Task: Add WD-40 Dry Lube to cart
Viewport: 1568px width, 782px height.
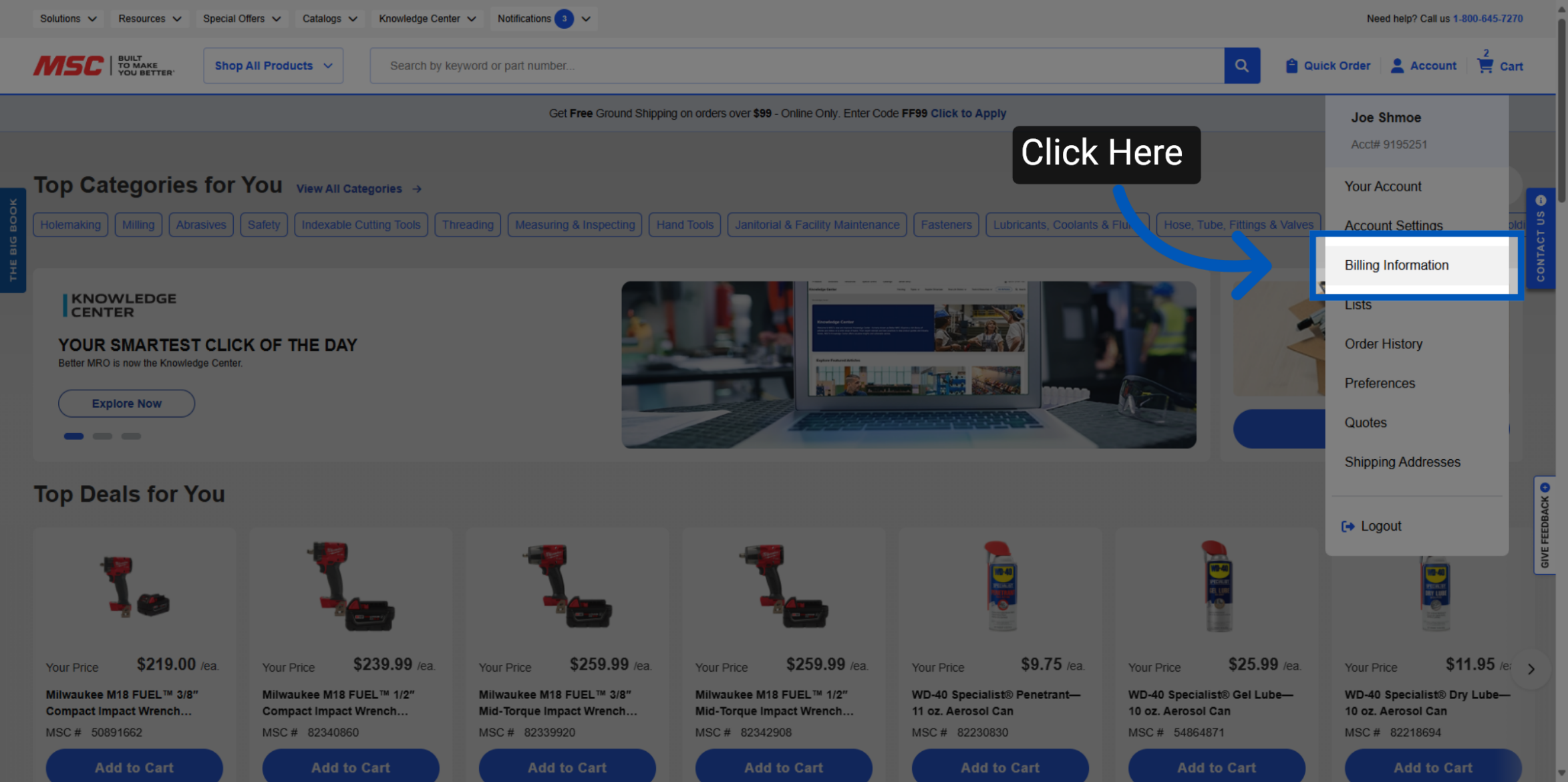Action: [1433, 767]
